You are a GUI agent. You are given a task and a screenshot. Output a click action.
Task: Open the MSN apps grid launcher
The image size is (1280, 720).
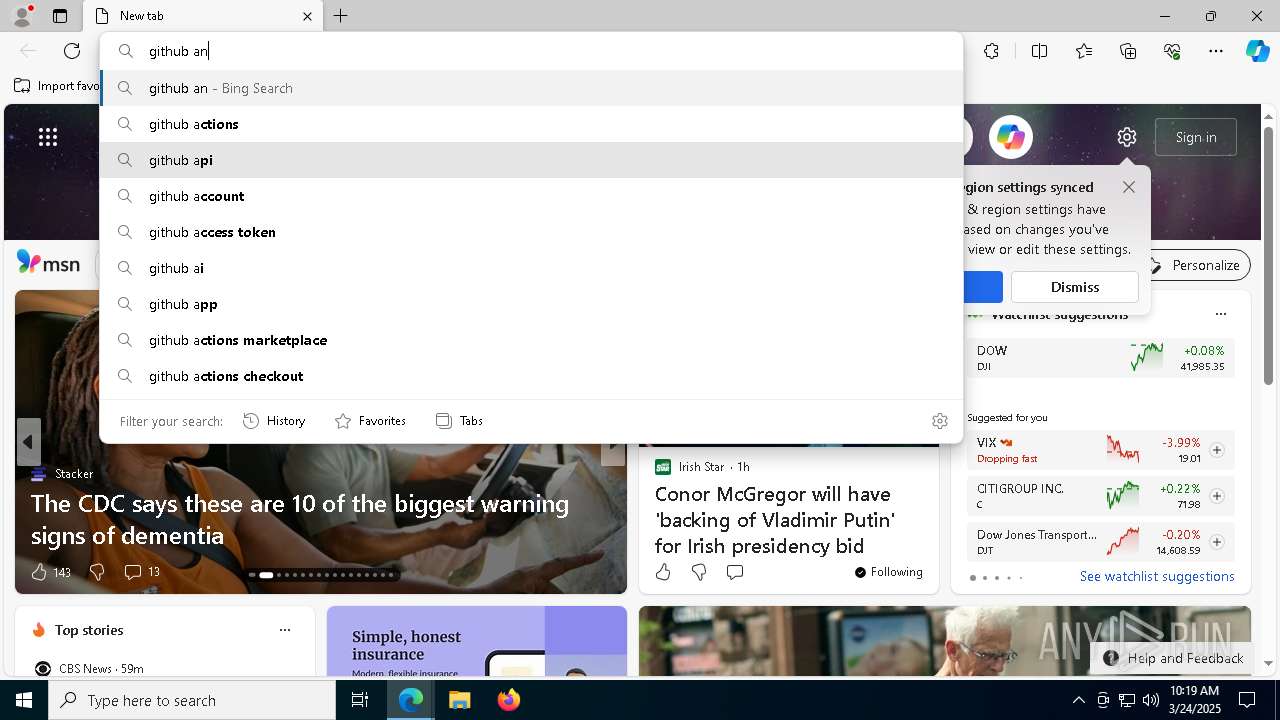click(48, 137)
